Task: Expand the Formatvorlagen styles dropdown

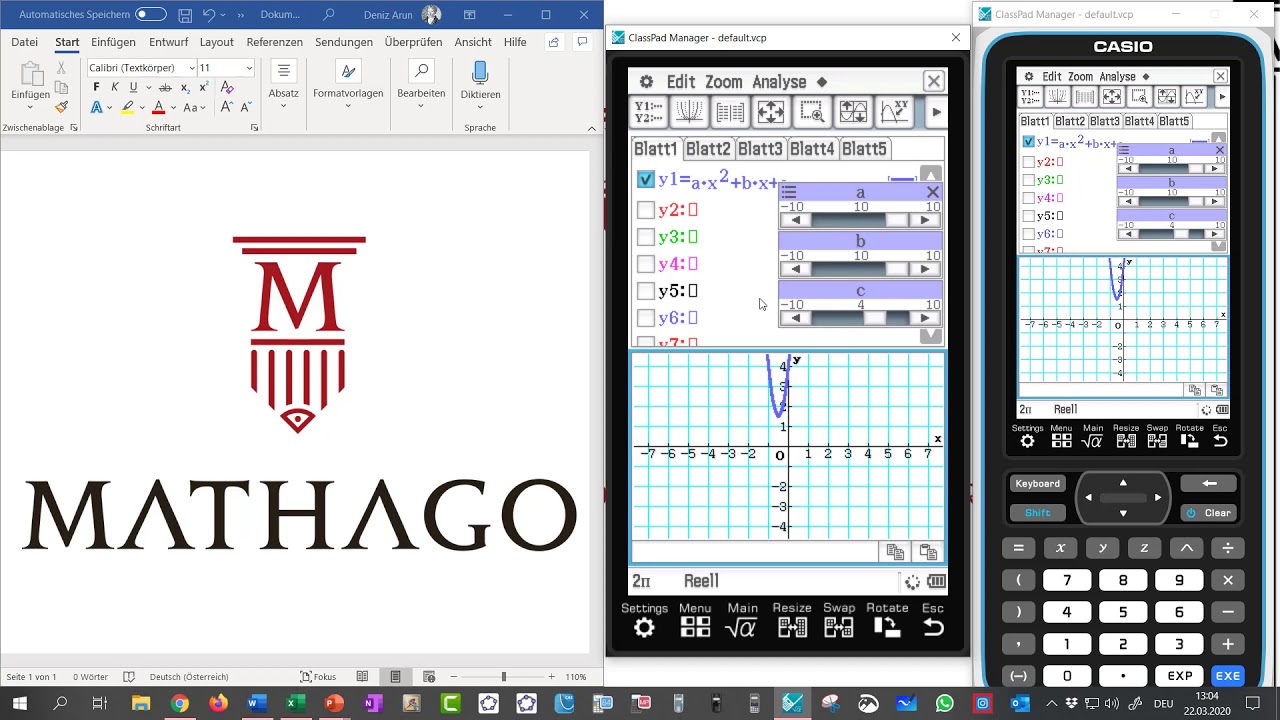Action: (x=348, y=108)
